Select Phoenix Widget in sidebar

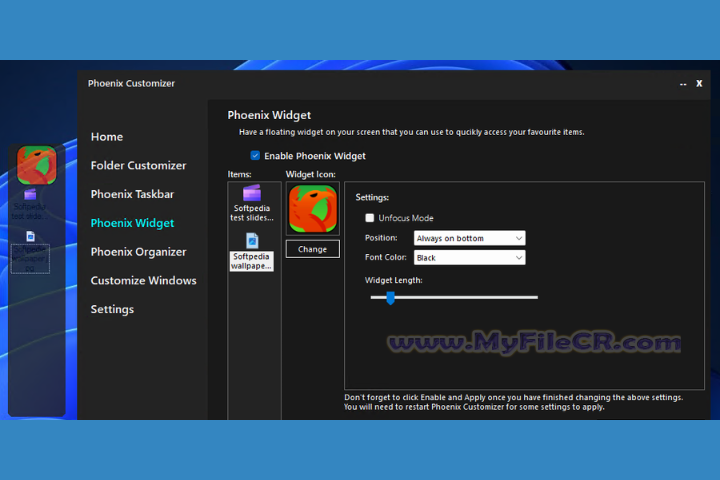tap(132, 223)
